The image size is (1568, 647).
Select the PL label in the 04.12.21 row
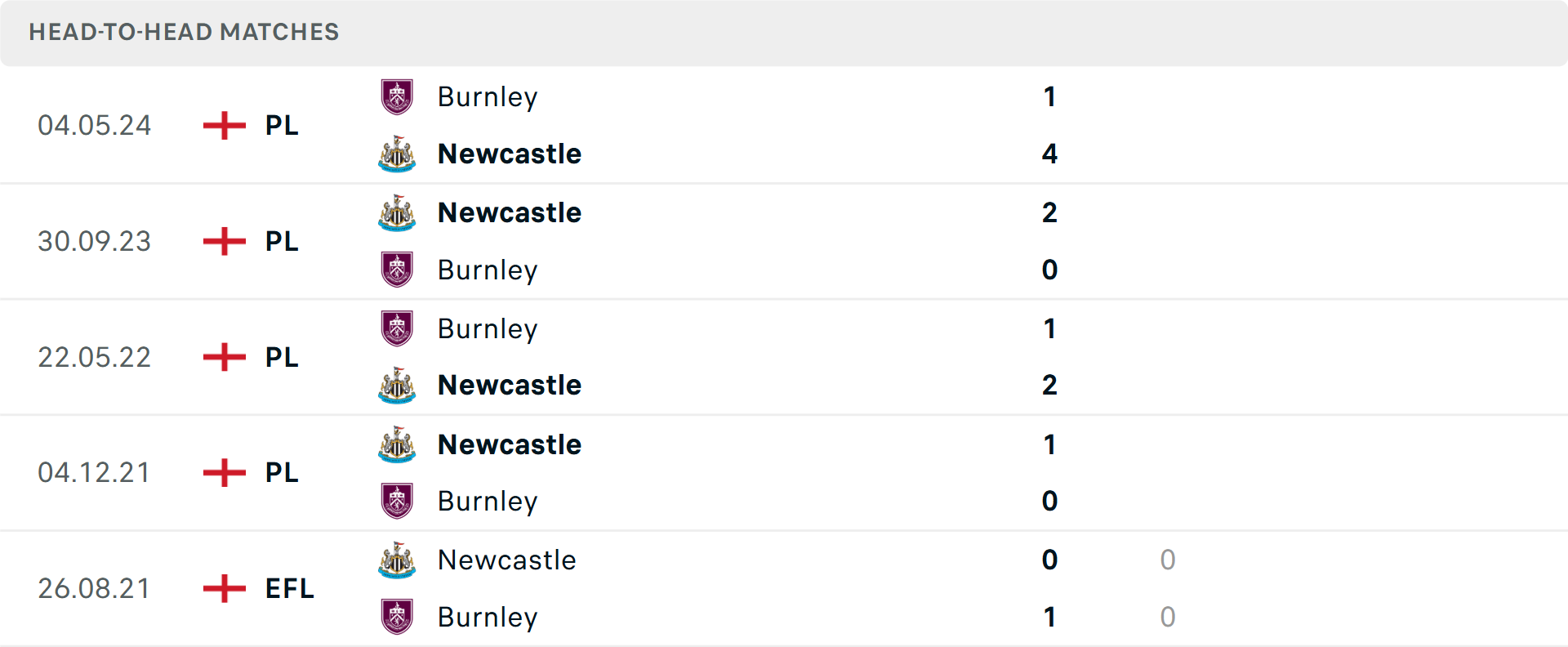click(x=279, y=473)
